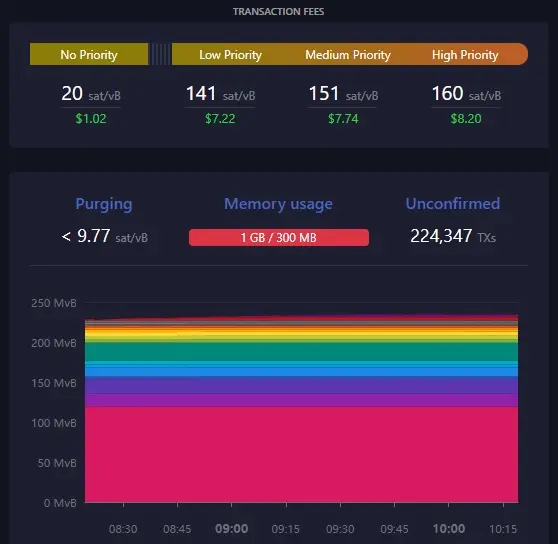The height and width of the screenshot is (544, 558).
Task: Select the 160 sat/vB fee value
Action: tap(466, 94)
